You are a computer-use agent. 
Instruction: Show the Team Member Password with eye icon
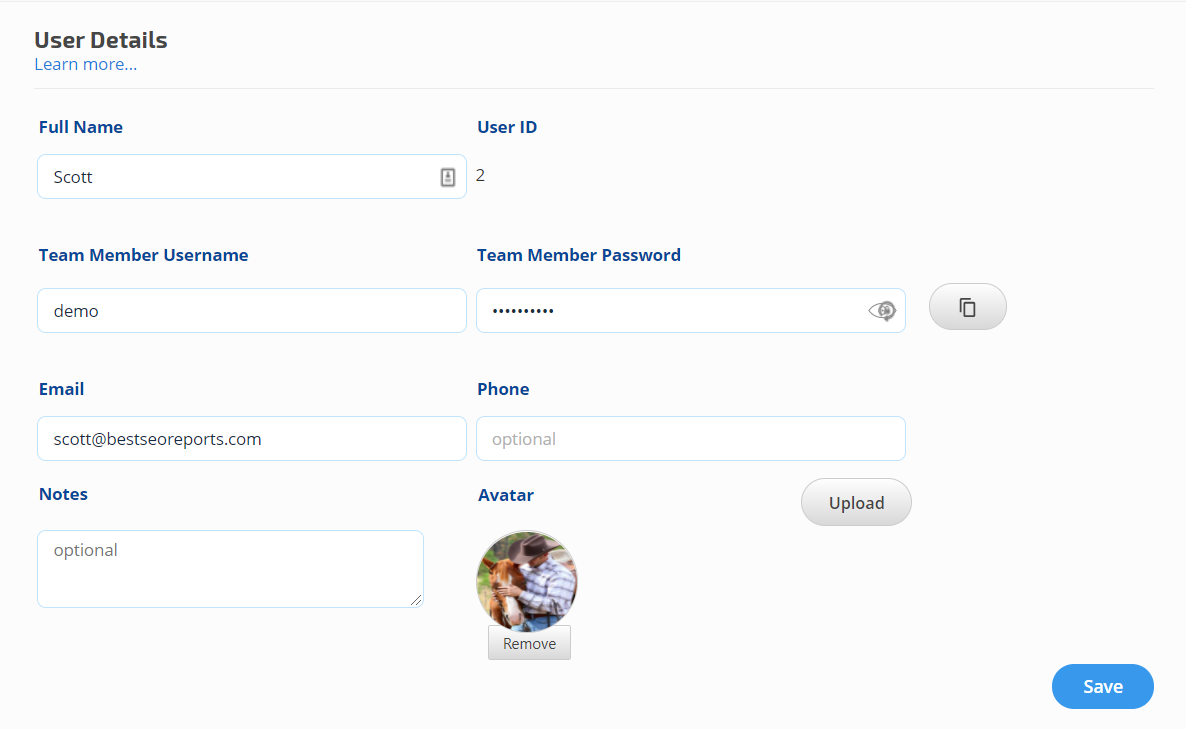pos(882,311)
